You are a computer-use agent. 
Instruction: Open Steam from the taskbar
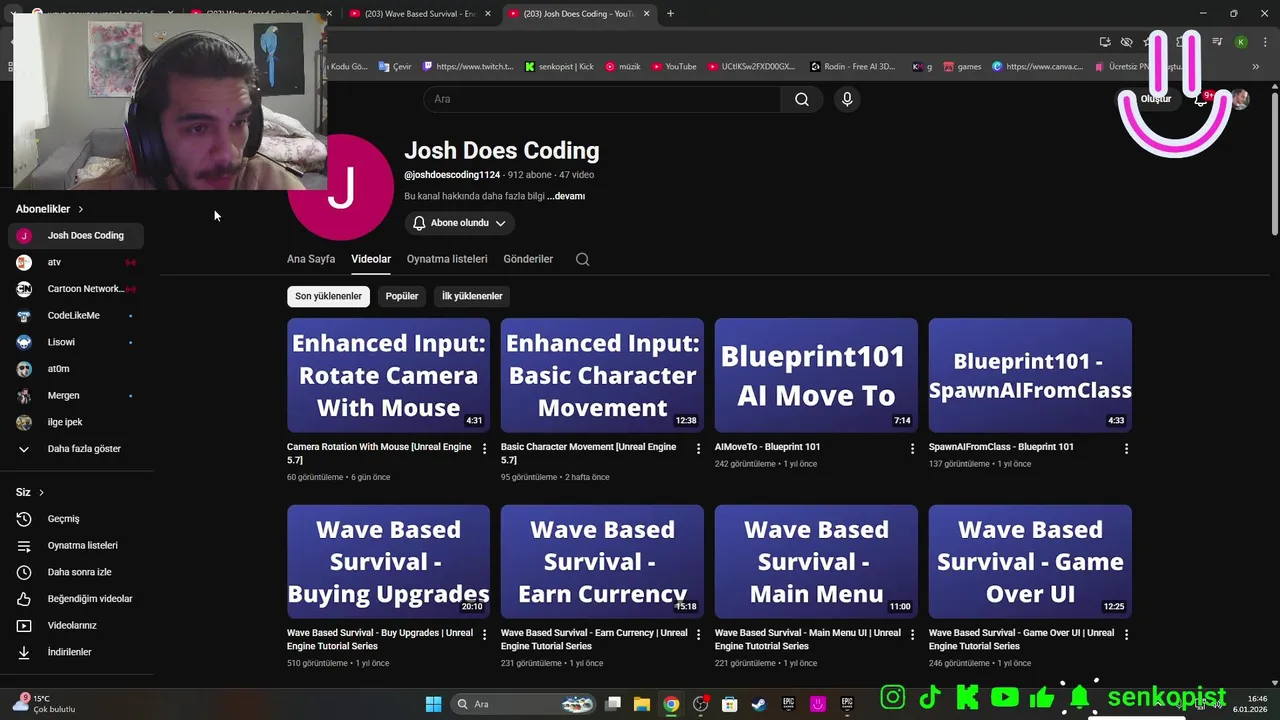coord(759,704)
